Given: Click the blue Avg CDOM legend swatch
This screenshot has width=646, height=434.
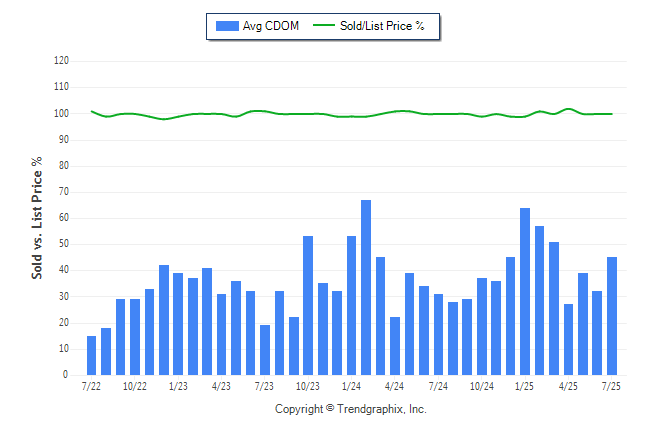Looking at the screenshot, I should (x=227, y=26).
